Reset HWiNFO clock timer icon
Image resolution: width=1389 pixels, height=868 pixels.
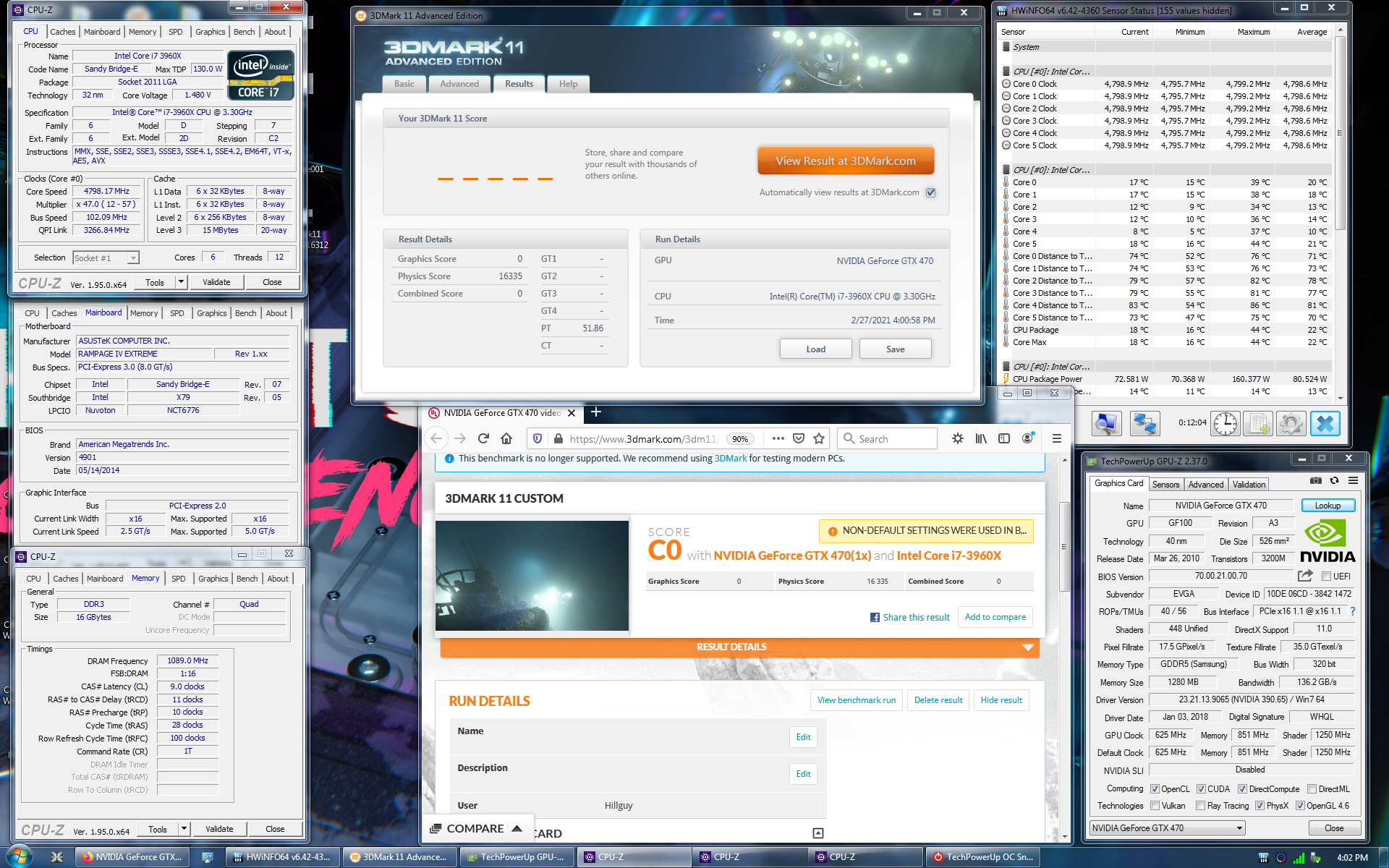pos(1226,424)
